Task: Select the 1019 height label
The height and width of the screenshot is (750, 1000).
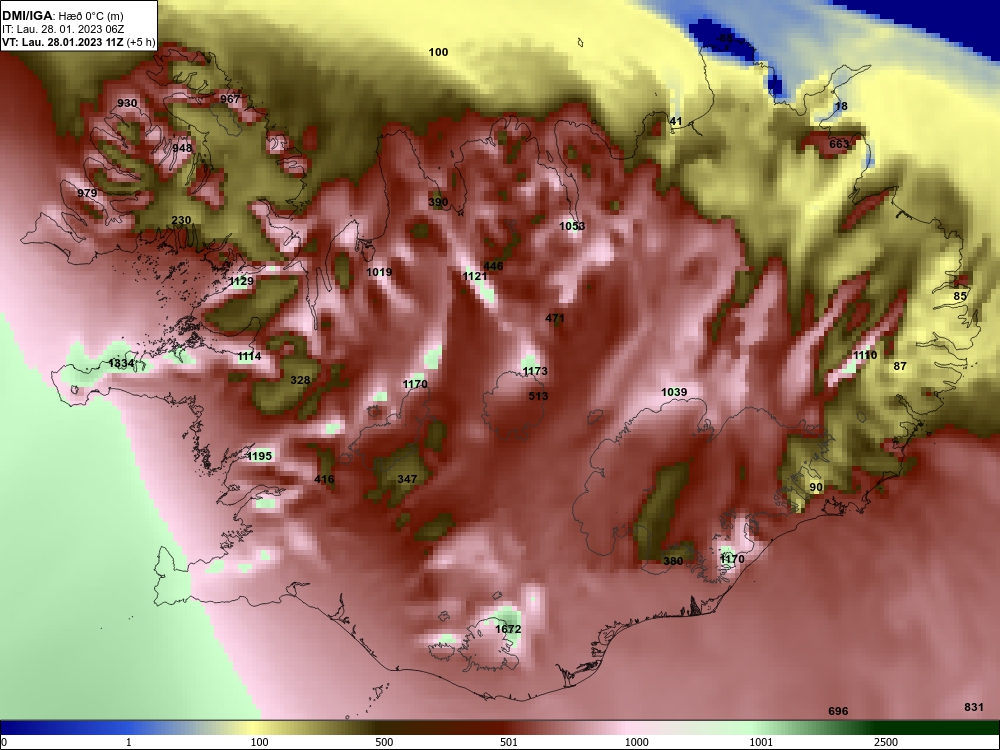Action: click(379, 272)
